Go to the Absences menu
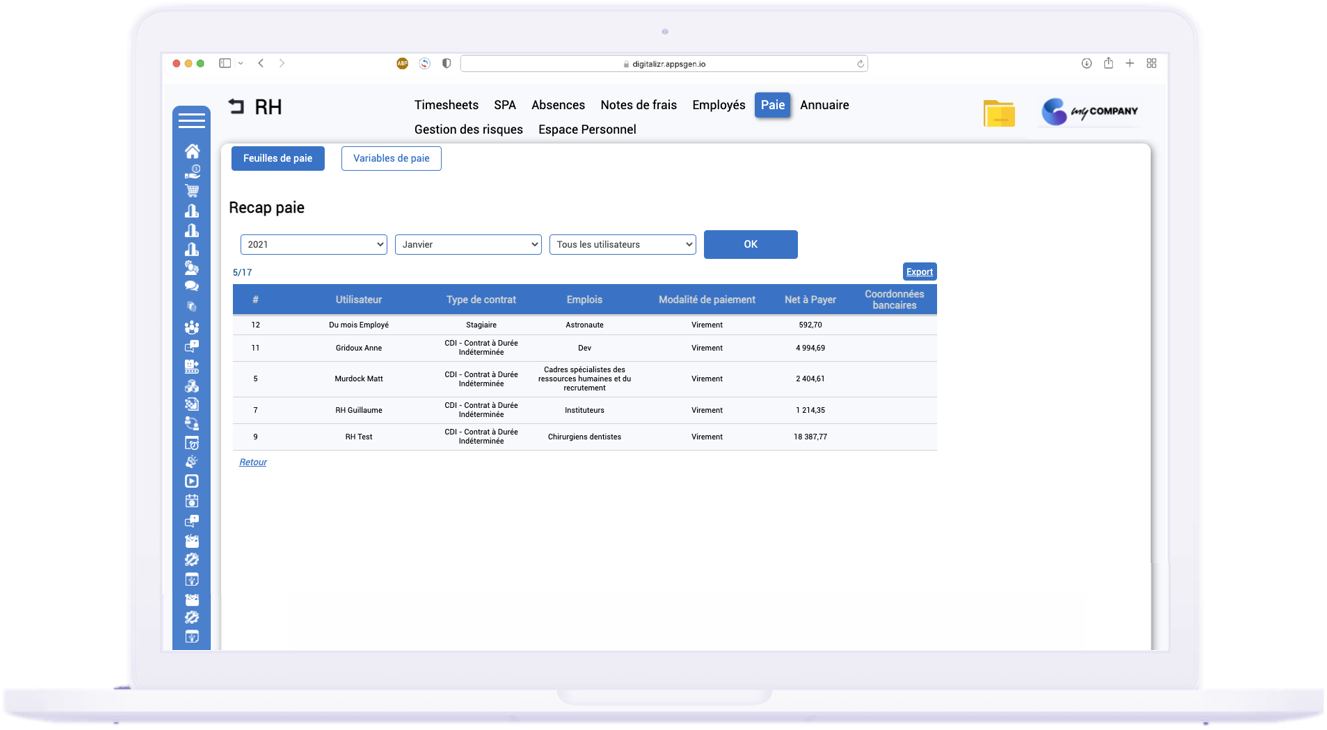 click(x=558, y=105)
